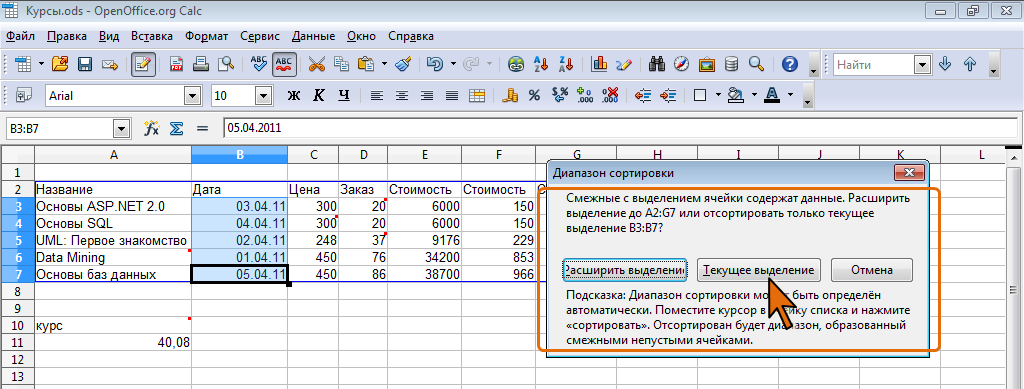Image resolution: width=1024 pixels, height=389 pixels.
Task: Open Find & Replace binoculars icon
Action: (x=657, y=64)
